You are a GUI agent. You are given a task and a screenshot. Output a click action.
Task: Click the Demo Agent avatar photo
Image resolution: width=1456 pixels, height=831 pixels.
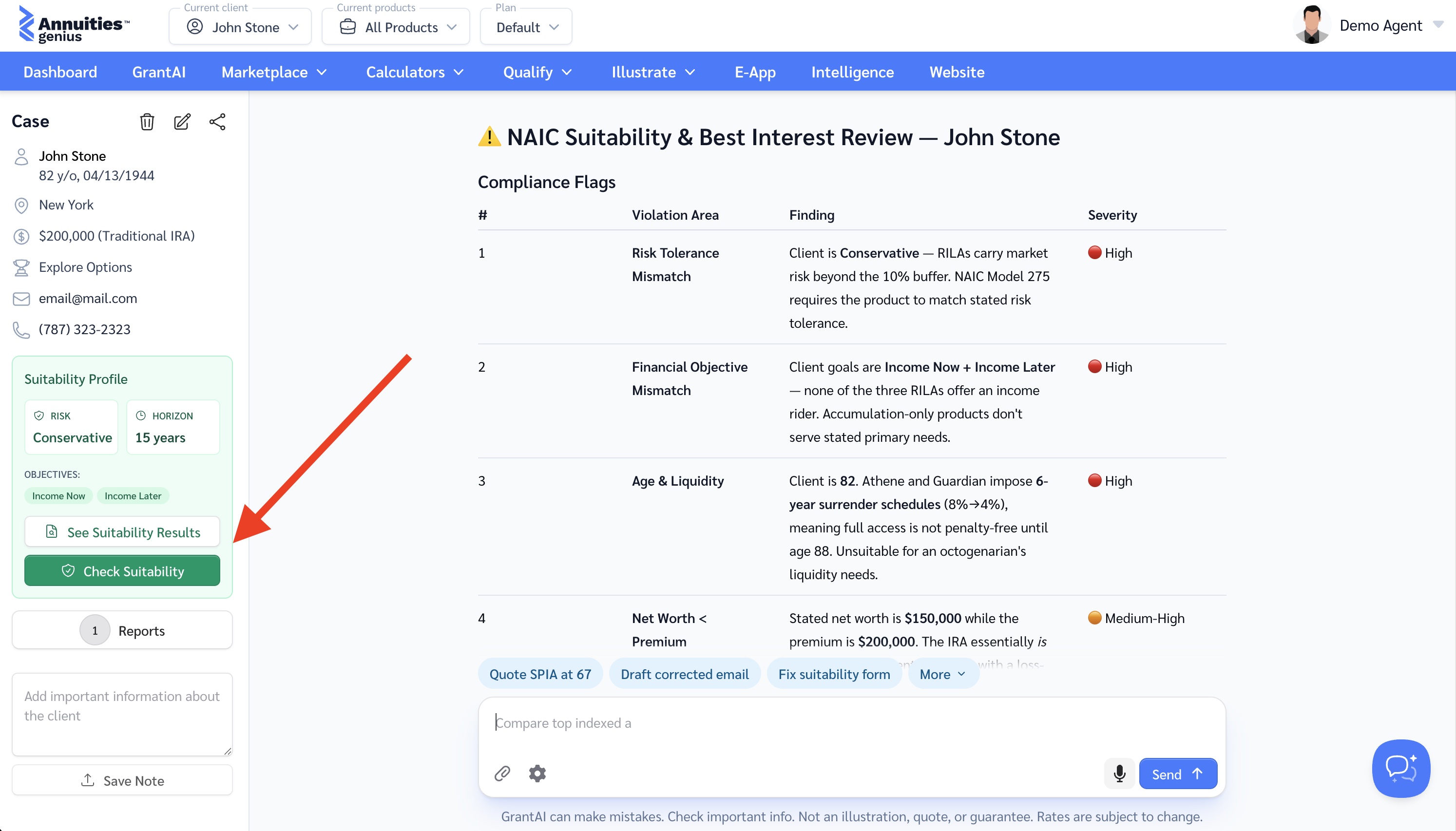pyautogui.click(x=1312, y=25)
